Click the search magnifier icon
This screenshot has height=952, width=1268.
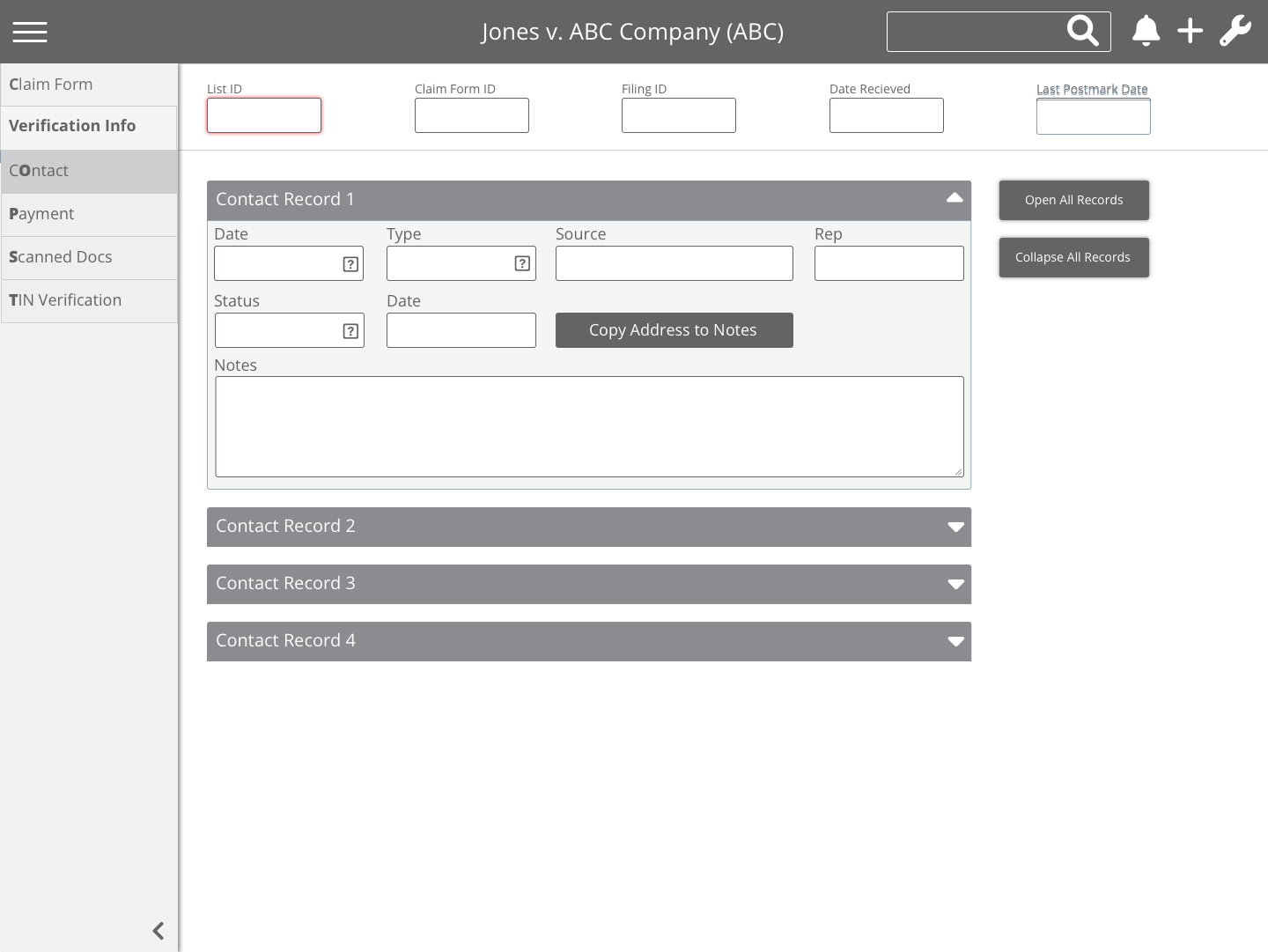(x=1084, y=31)
